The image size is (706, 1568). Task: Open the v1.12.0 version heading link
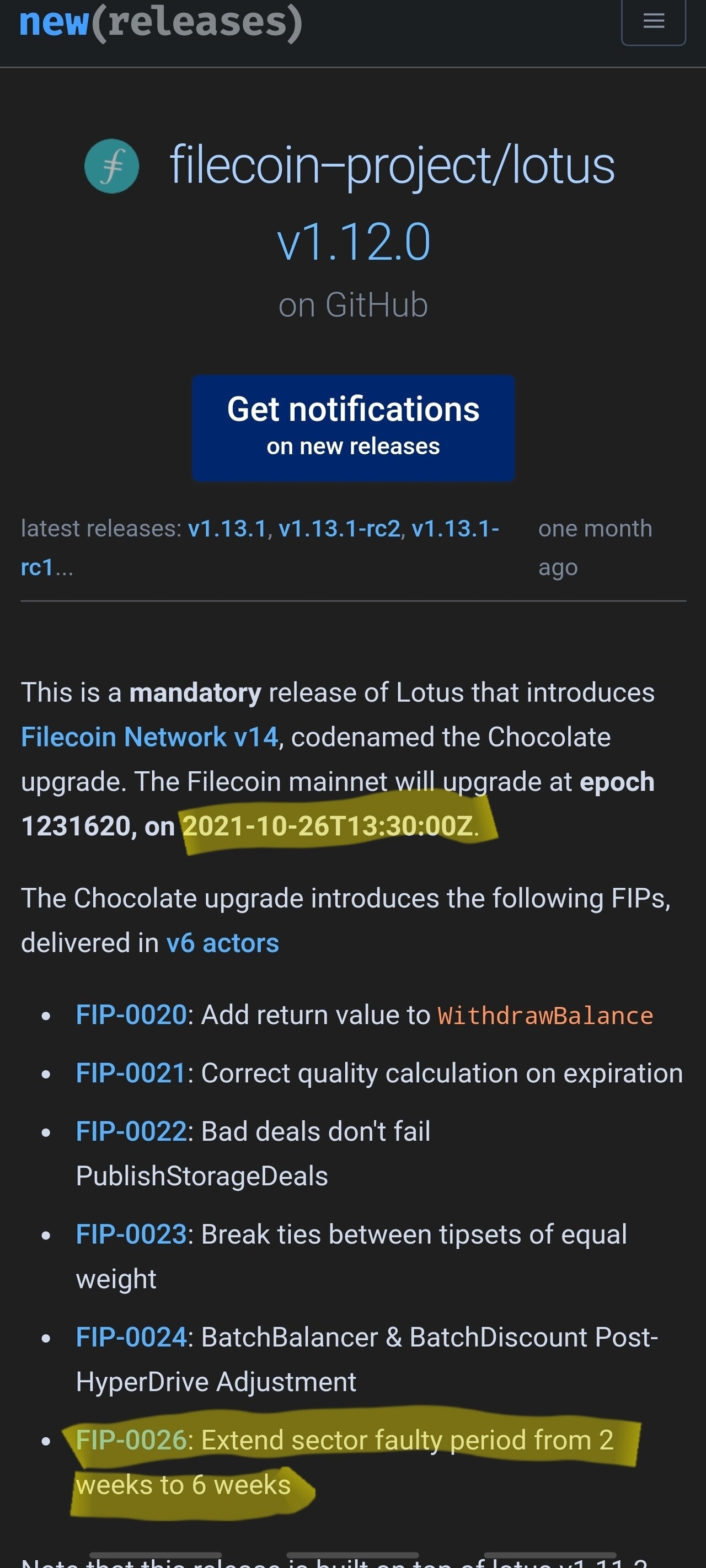[x=354, y=242]
